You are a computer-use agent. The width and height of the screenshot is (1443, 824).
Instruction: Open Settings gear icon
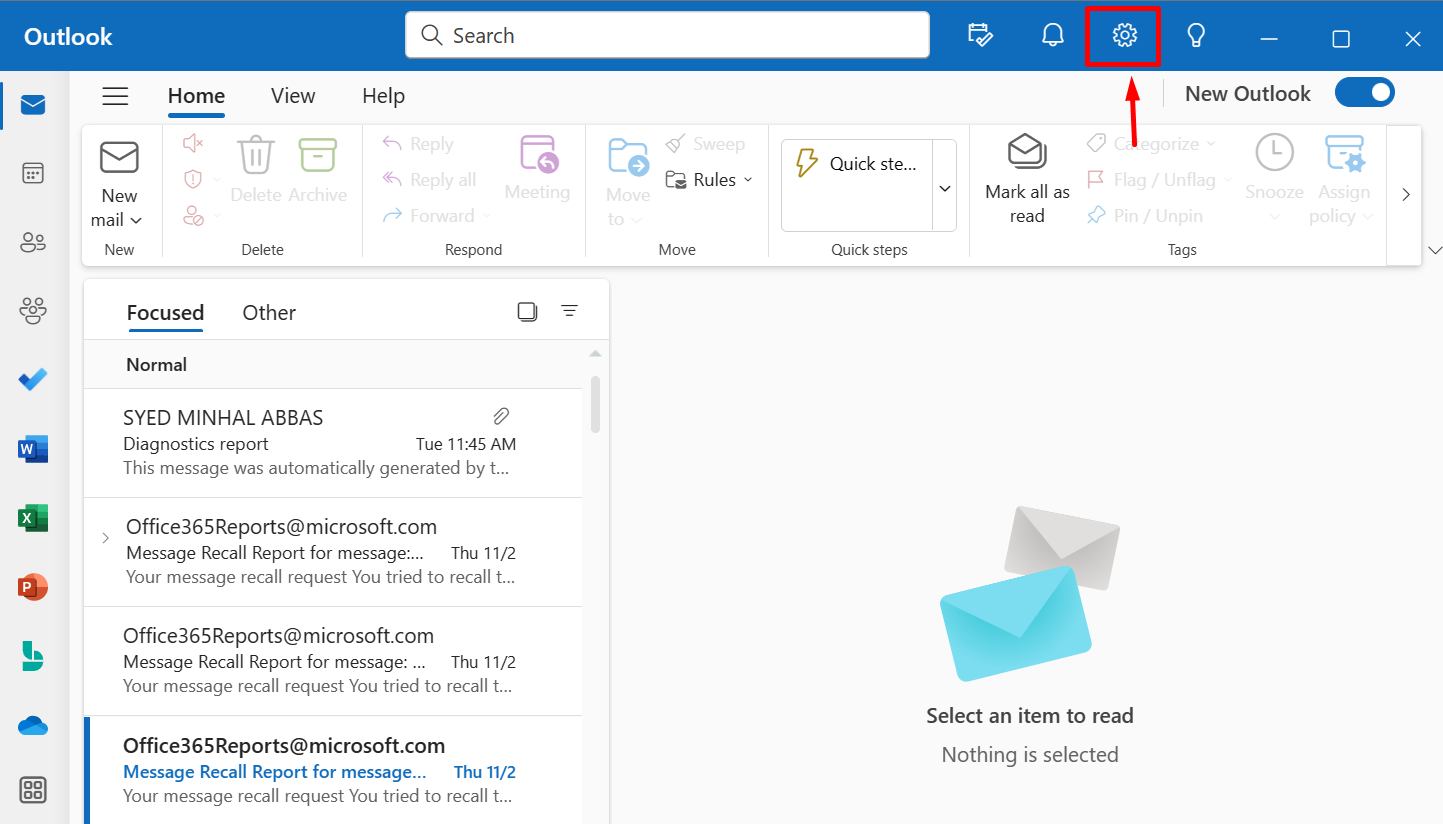tap(1124, 36)
